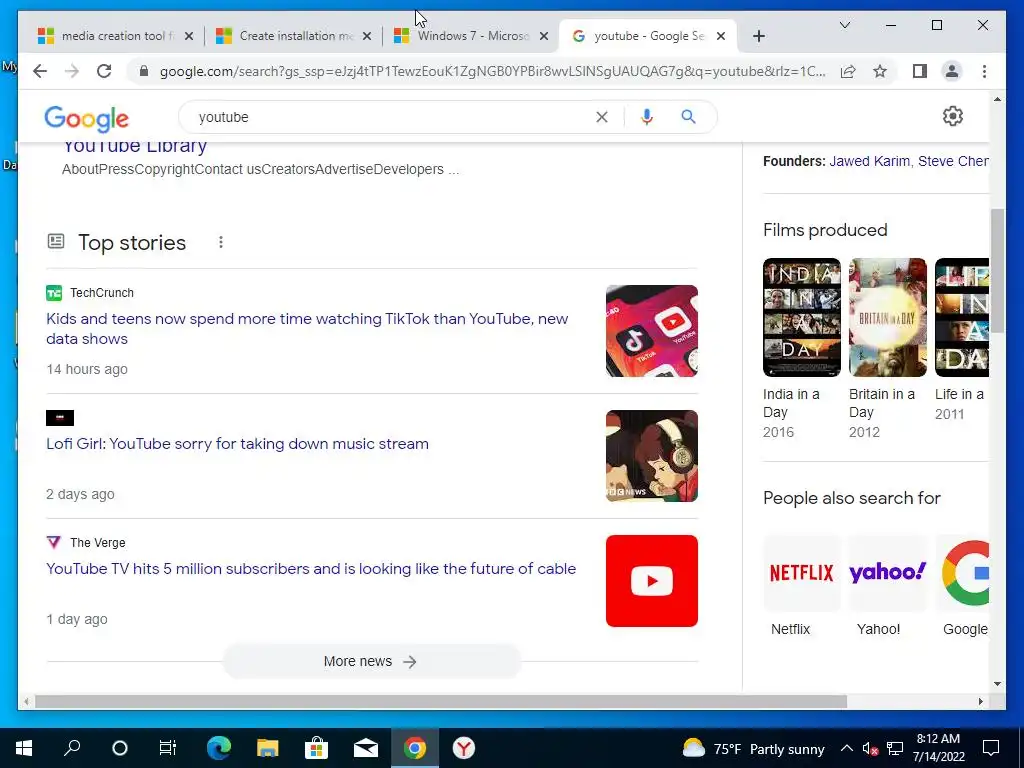Open the Chrome profile avatar icon
Image resolution: width=1024 pixels, height=768 pixels.
point(952,71)
